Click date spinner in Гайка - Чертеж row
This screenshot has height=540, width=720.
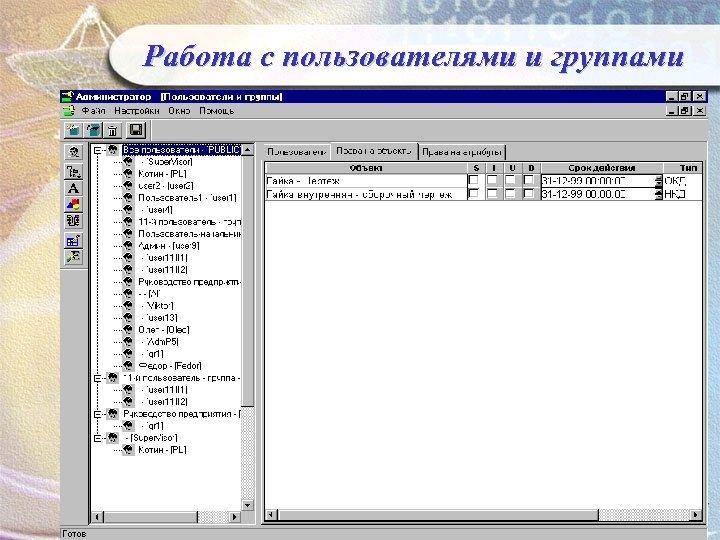tap(658, 180)
